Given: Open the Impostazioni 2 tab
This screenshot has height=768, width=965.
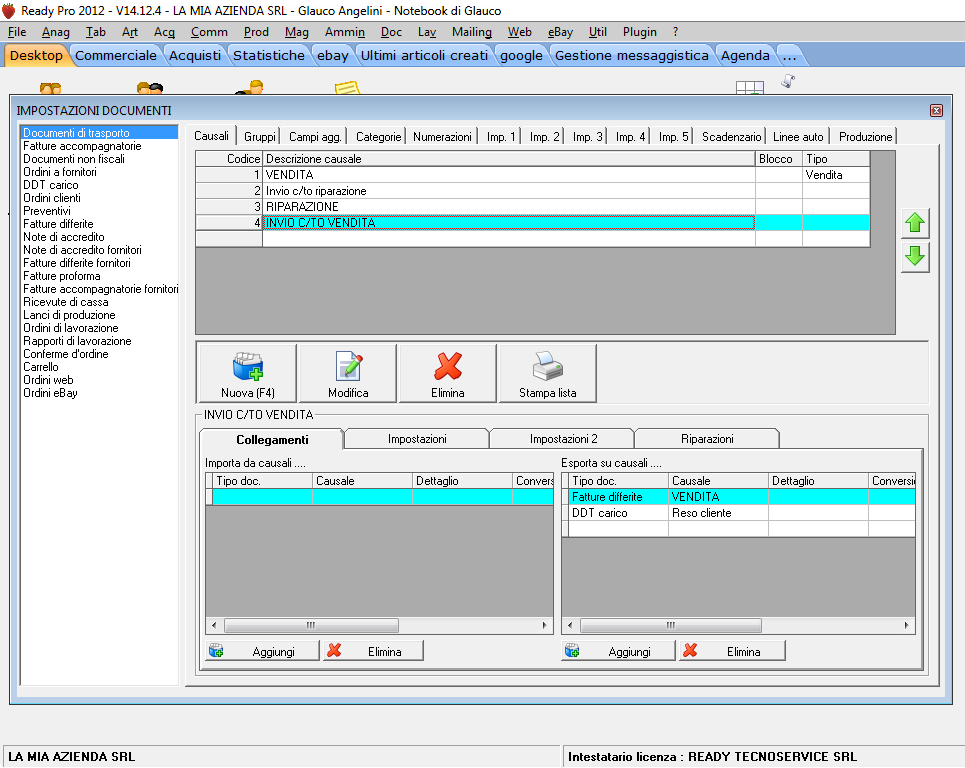Looking at the screenshot, I should coord(563,439).
